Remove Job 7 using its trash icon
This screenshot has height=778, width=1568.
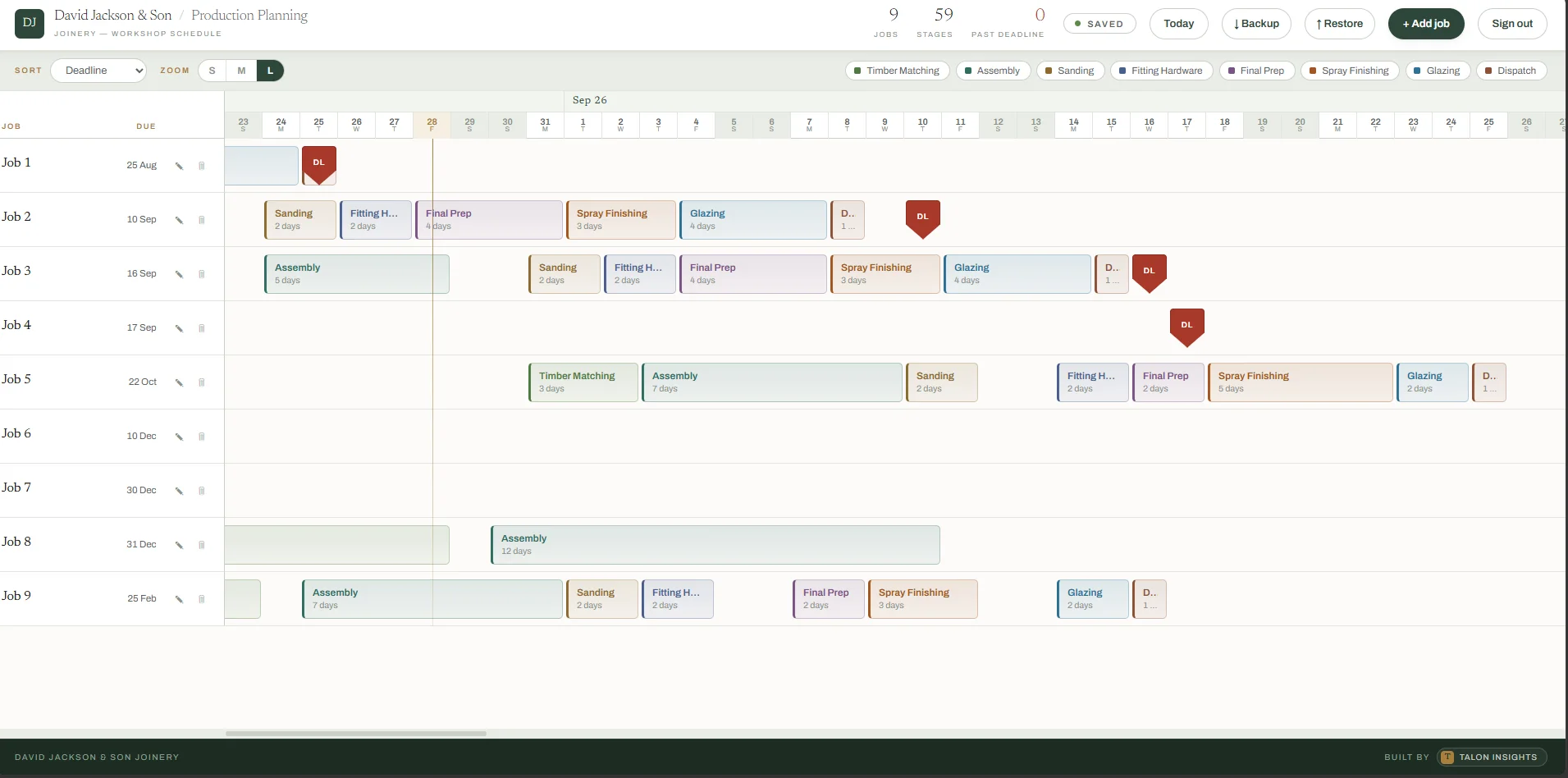click(201, 491)
